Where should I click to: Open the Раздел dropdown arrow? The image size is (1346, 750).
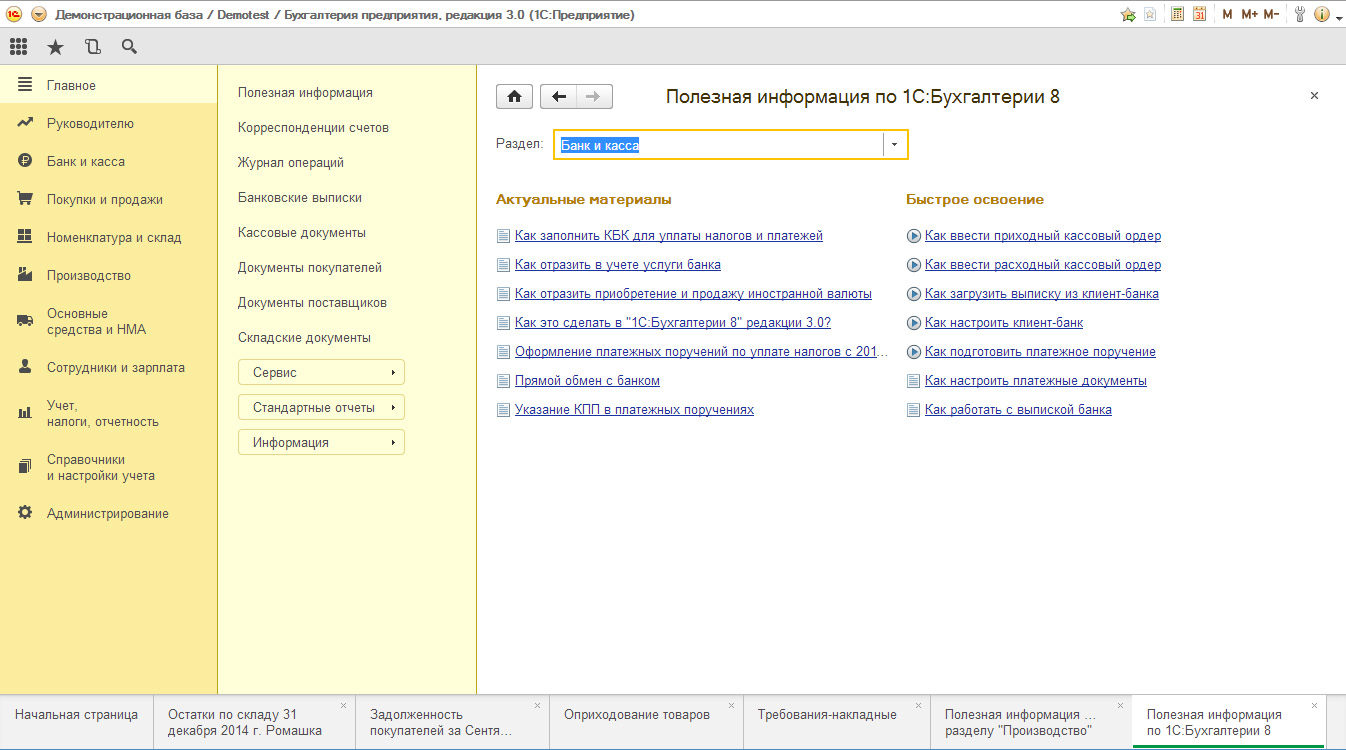coord(894,145)
